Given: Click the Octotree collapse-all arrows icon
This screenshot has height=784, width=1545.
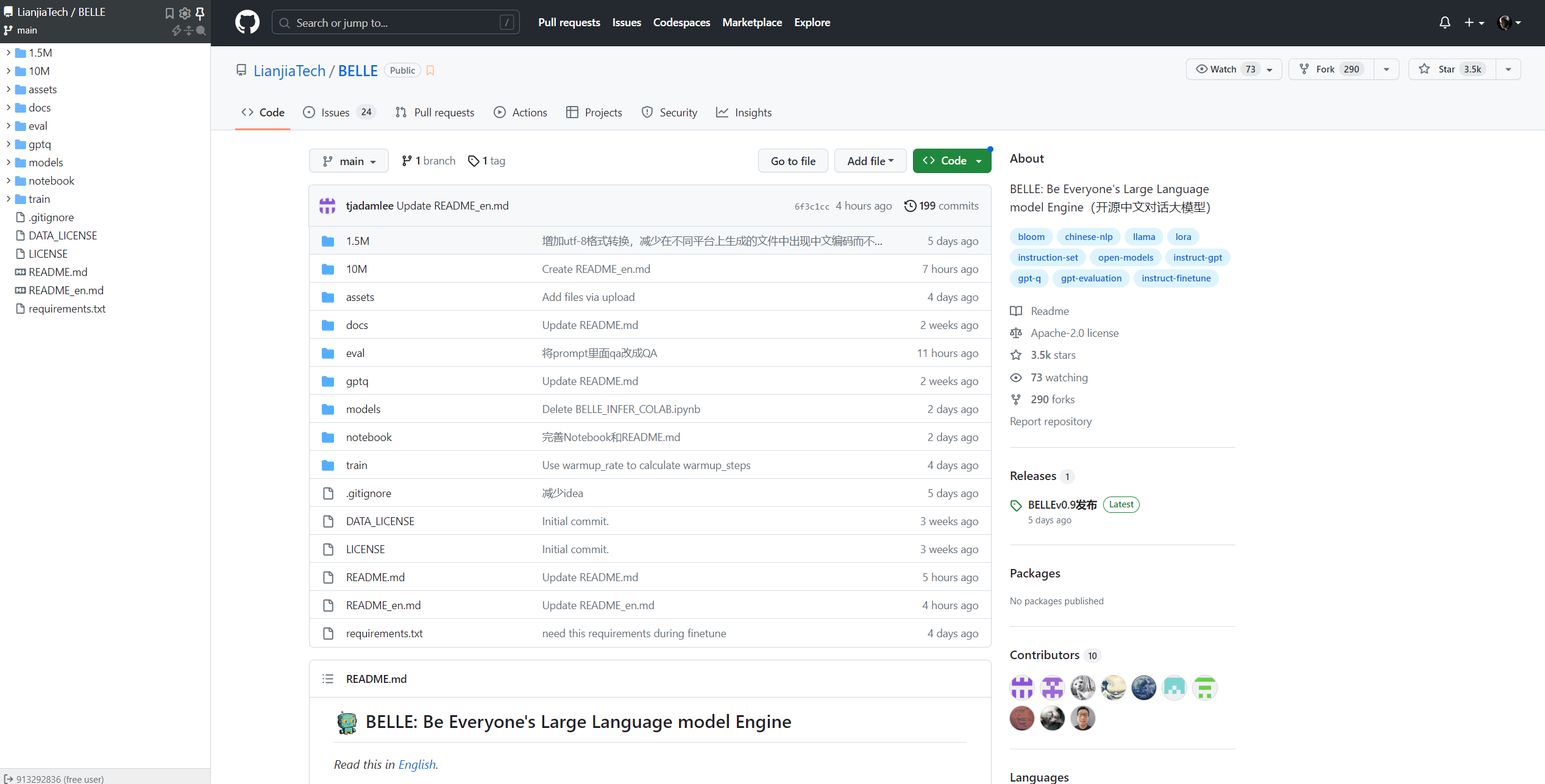Looking at the screenshot, I should (189, 30).
